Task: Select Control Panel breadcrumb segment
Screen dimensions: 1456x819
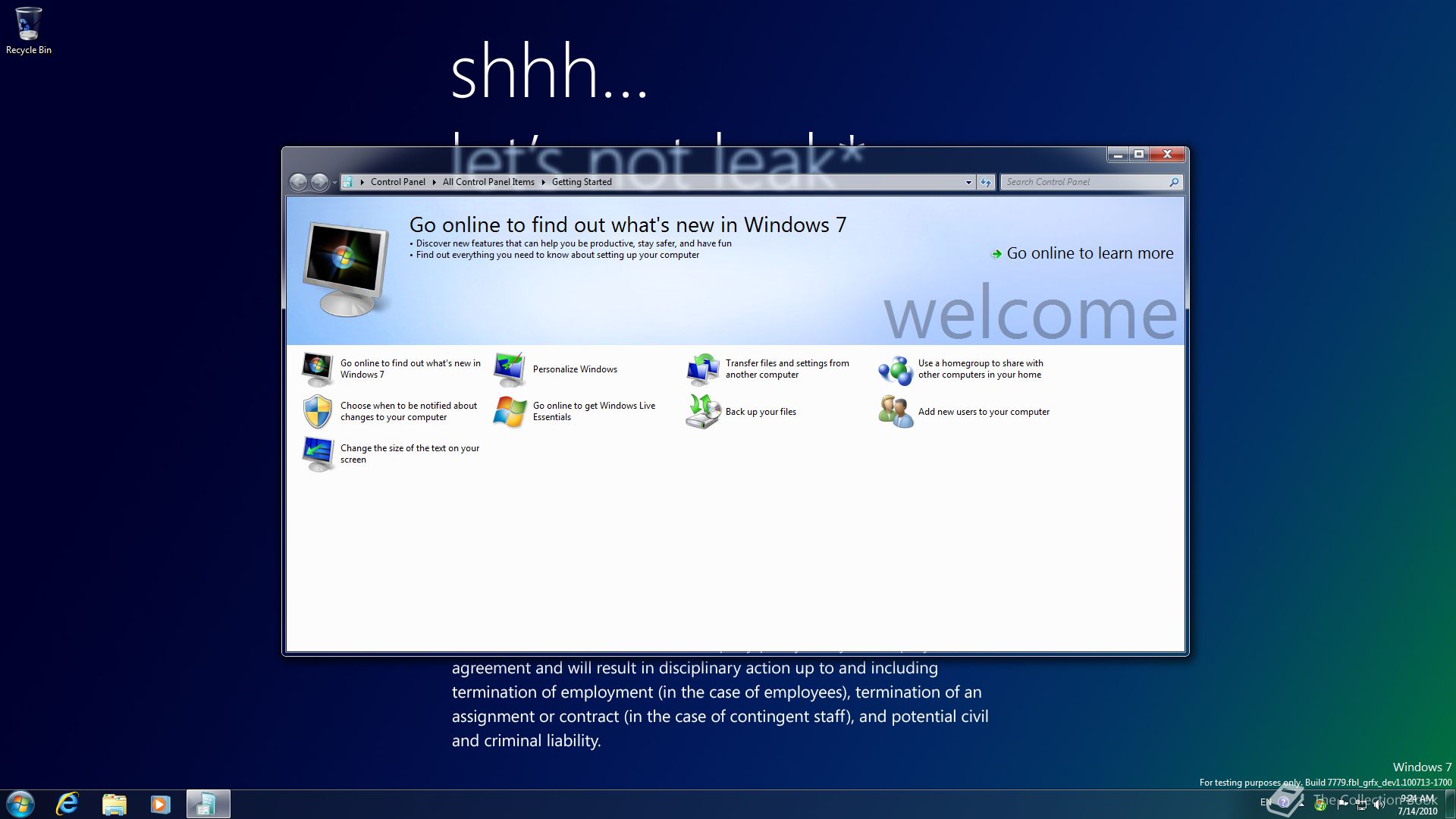Action: point(397,182)
